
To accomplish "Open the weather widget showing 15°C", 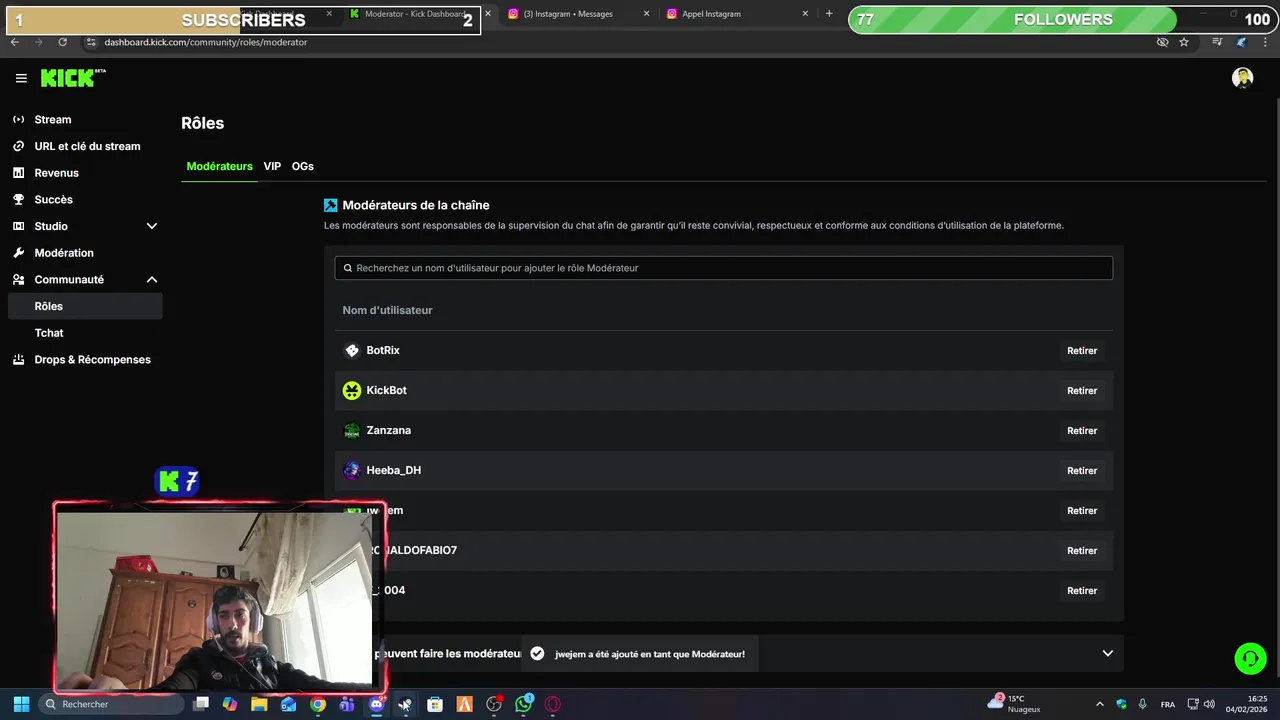I will click(1014, 704).
